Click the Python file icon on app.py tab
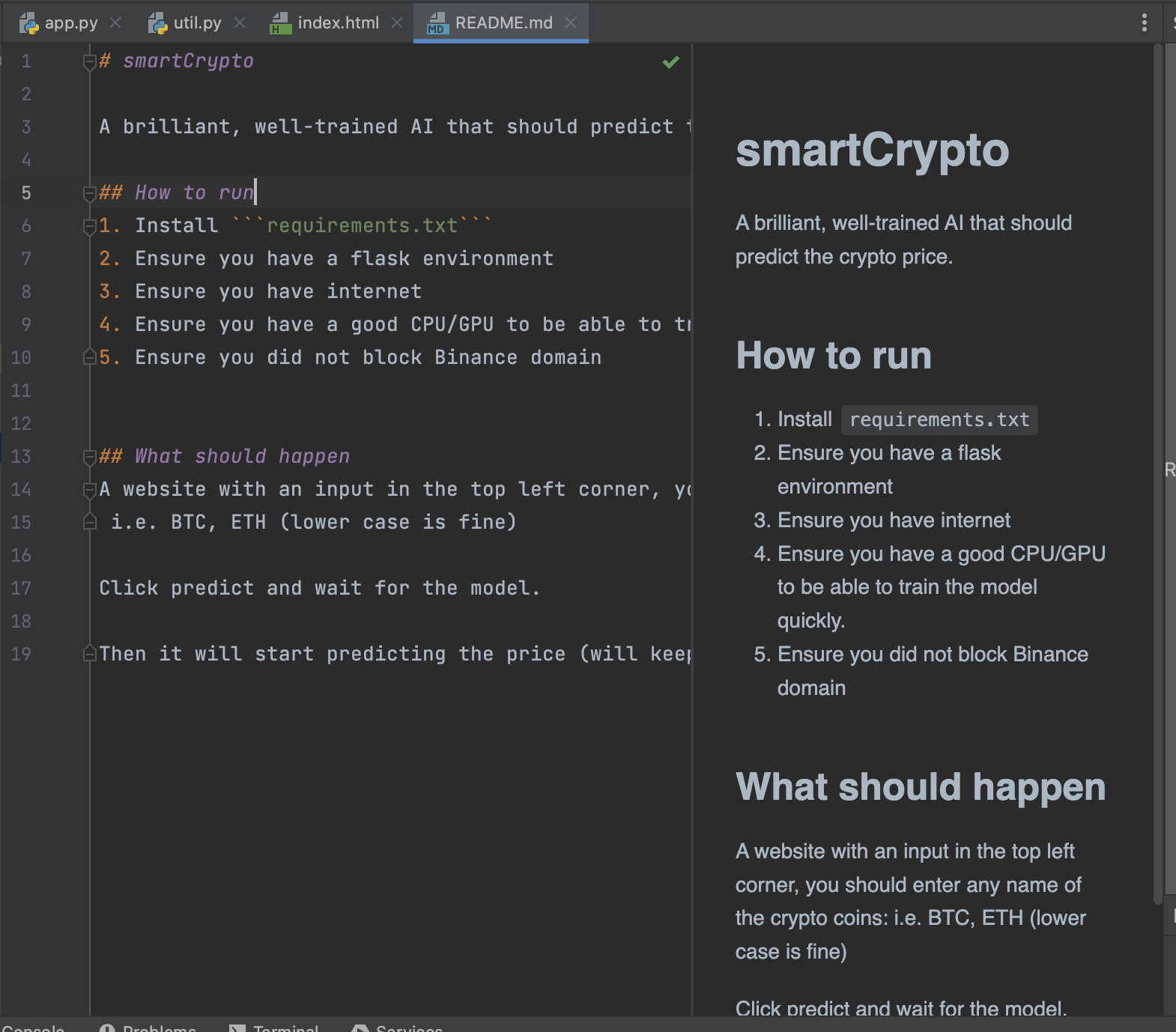 [x=29, y=23]
